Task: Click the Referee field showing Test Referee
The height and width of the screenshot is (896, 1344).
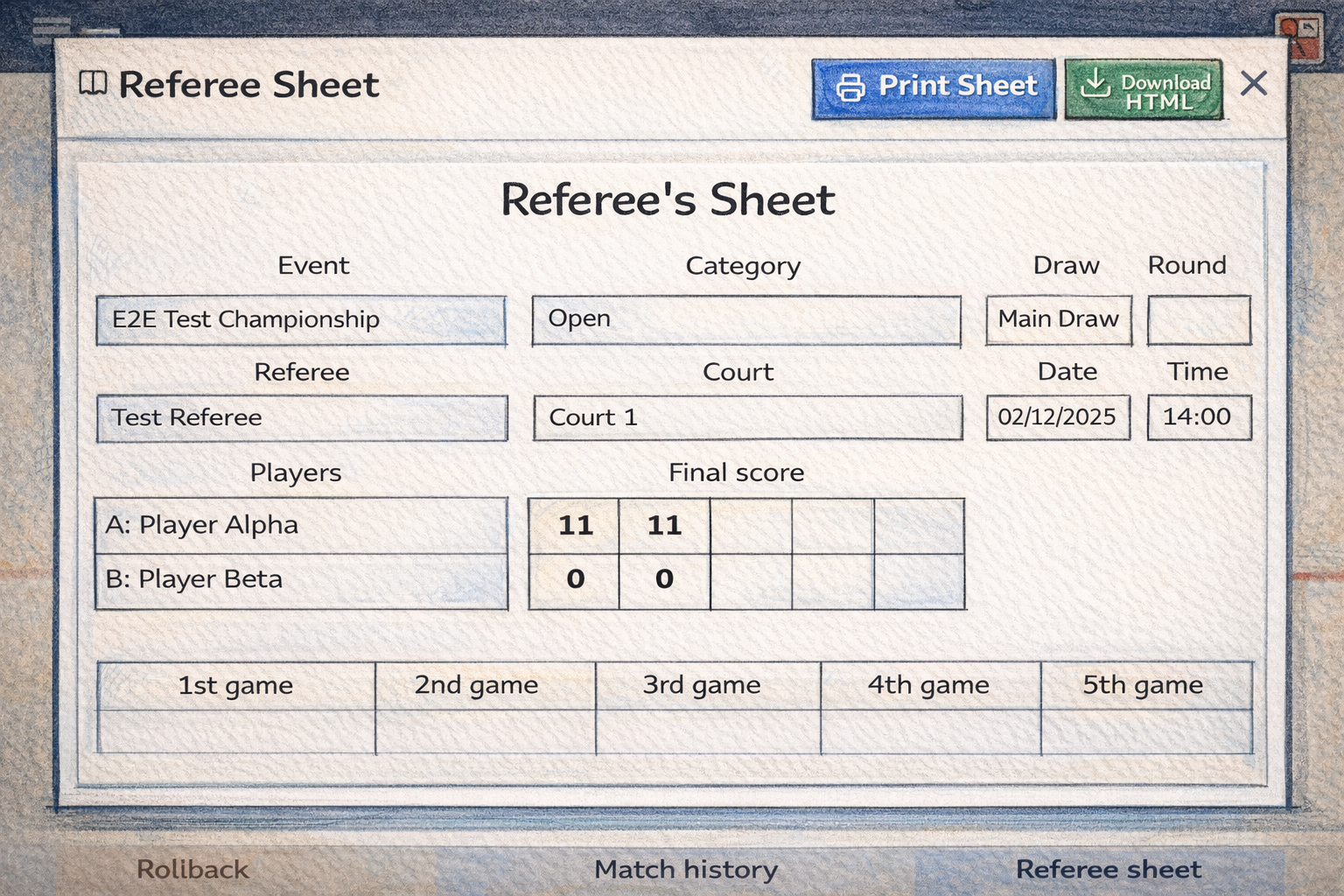Action: (x=301, y=418)
